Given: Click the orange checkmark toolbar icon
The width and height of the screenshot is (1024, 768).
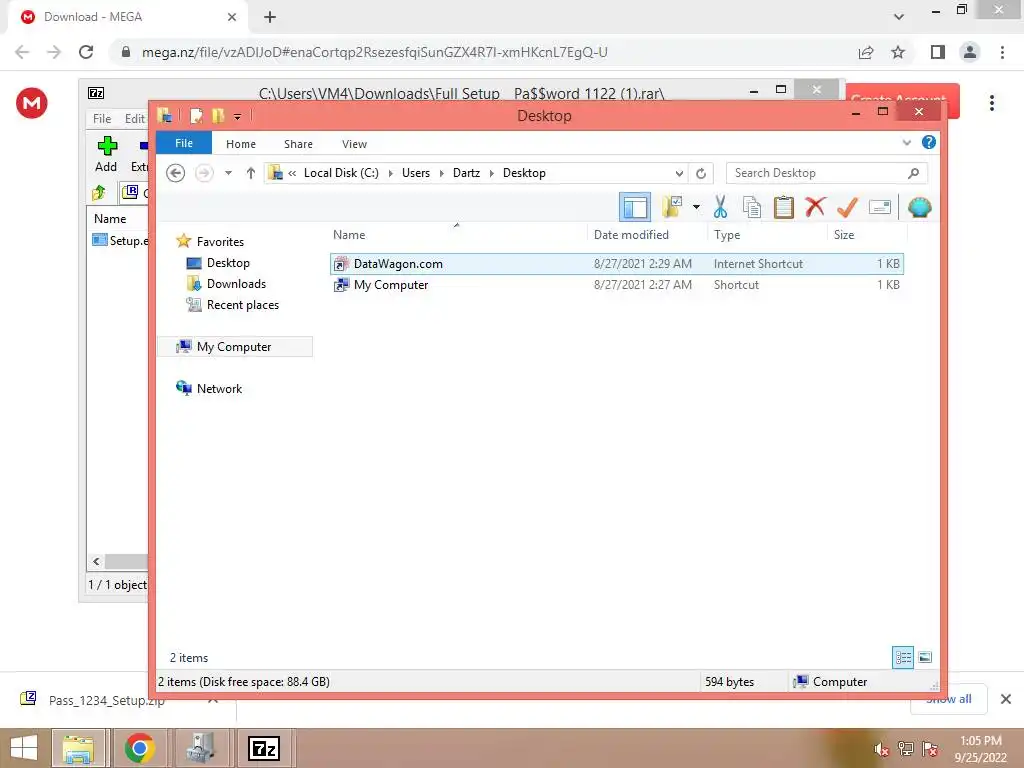Looking at the screenshot, I should (847, 207).
